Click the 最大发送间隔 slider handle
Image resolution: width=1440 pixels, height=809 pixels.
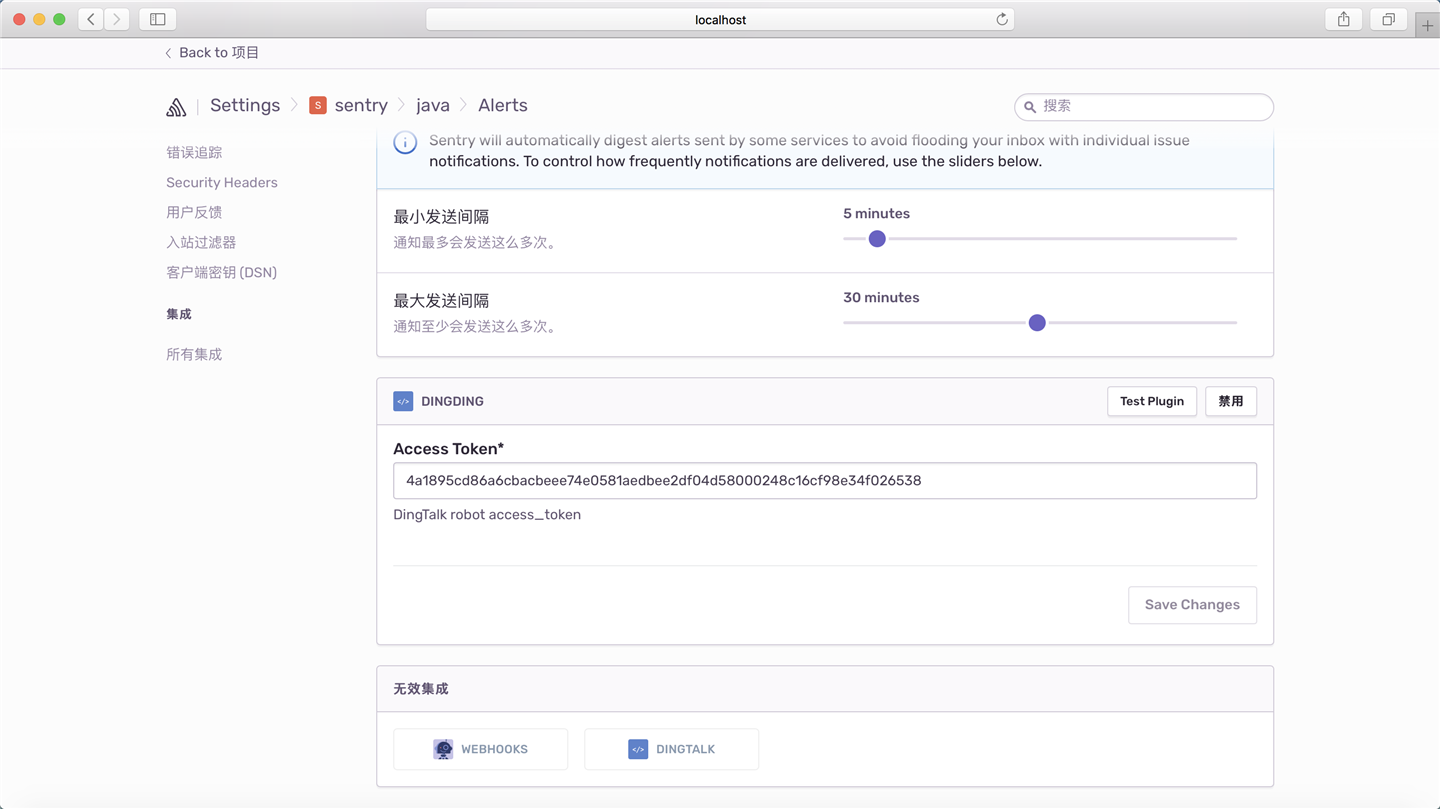pyautogui.click(x=1037, y=323)
